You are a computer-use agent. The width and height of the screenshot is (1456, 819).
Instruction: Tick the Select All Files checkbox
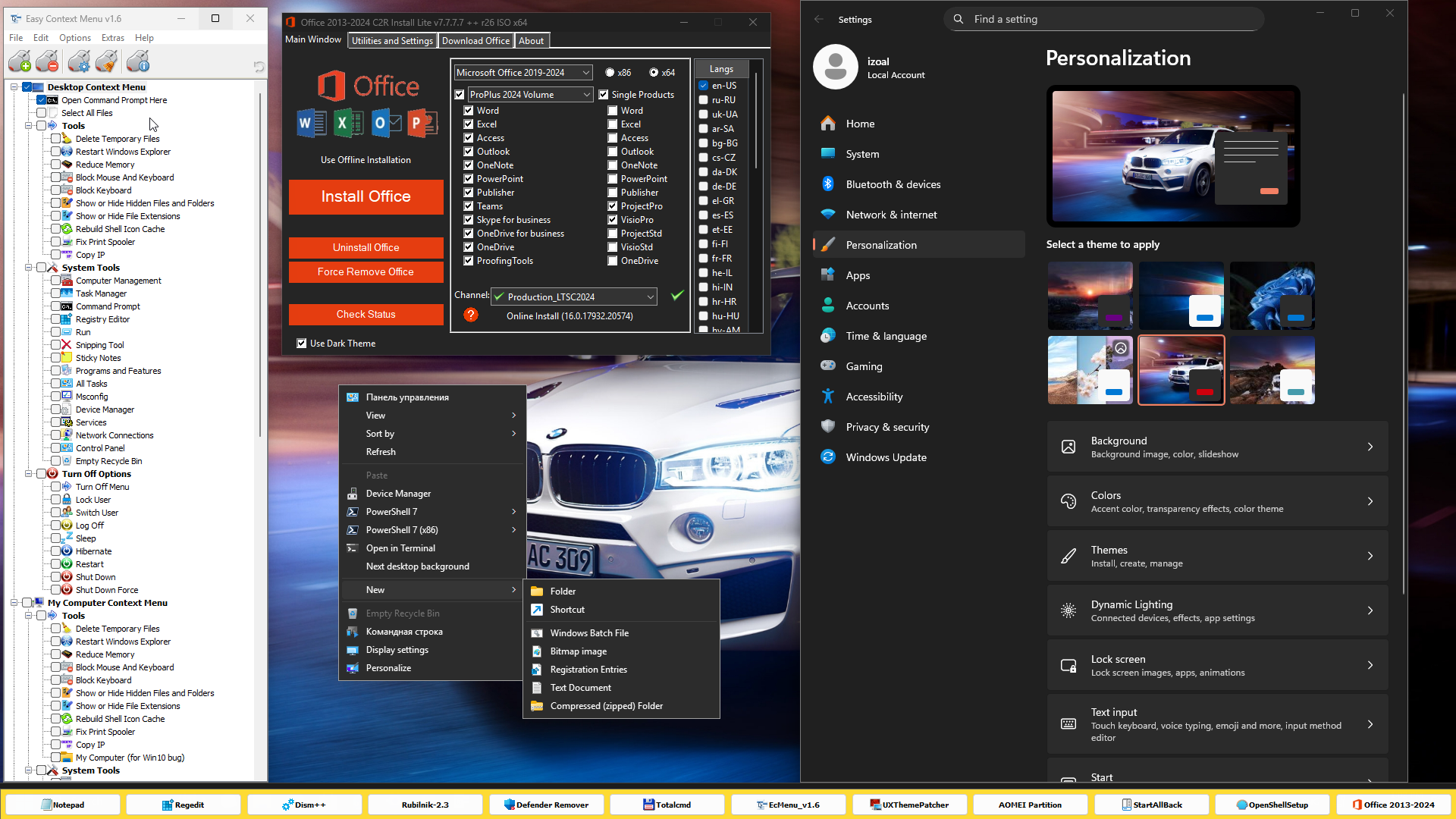coord(42,113)
